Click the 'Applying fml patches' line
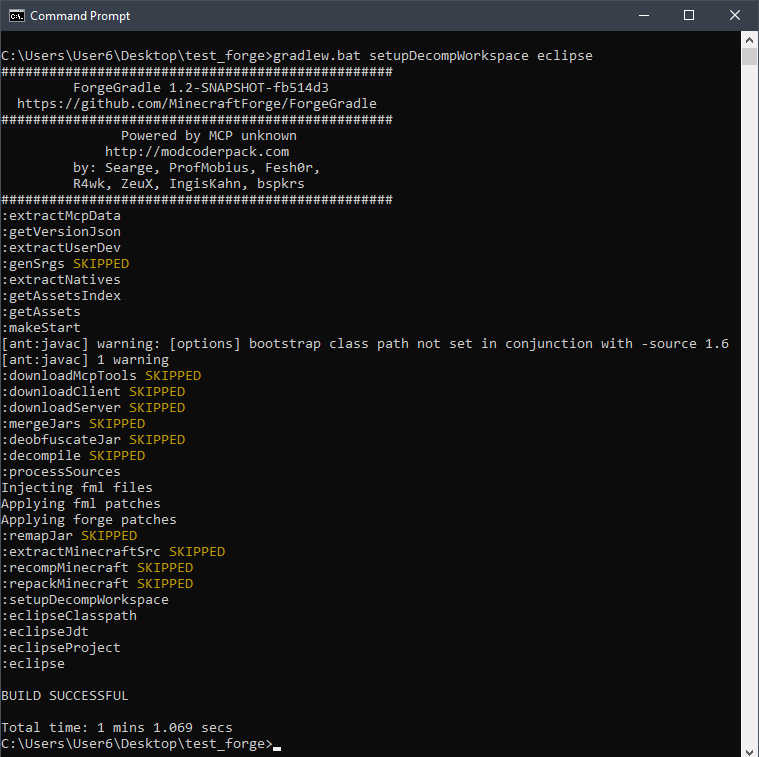The height and width of the screenshot is (757, 759). (x=81, y=503)
